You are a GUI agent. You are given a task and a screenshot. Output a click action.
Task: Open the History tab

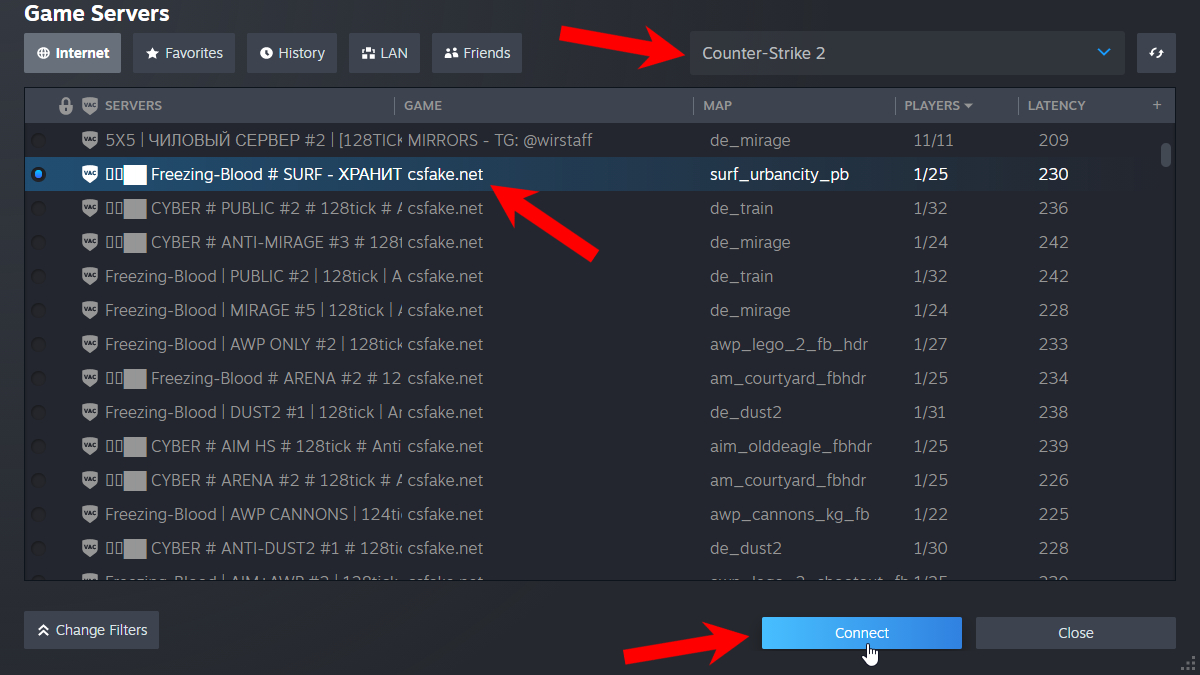click(x=291, y=53)
